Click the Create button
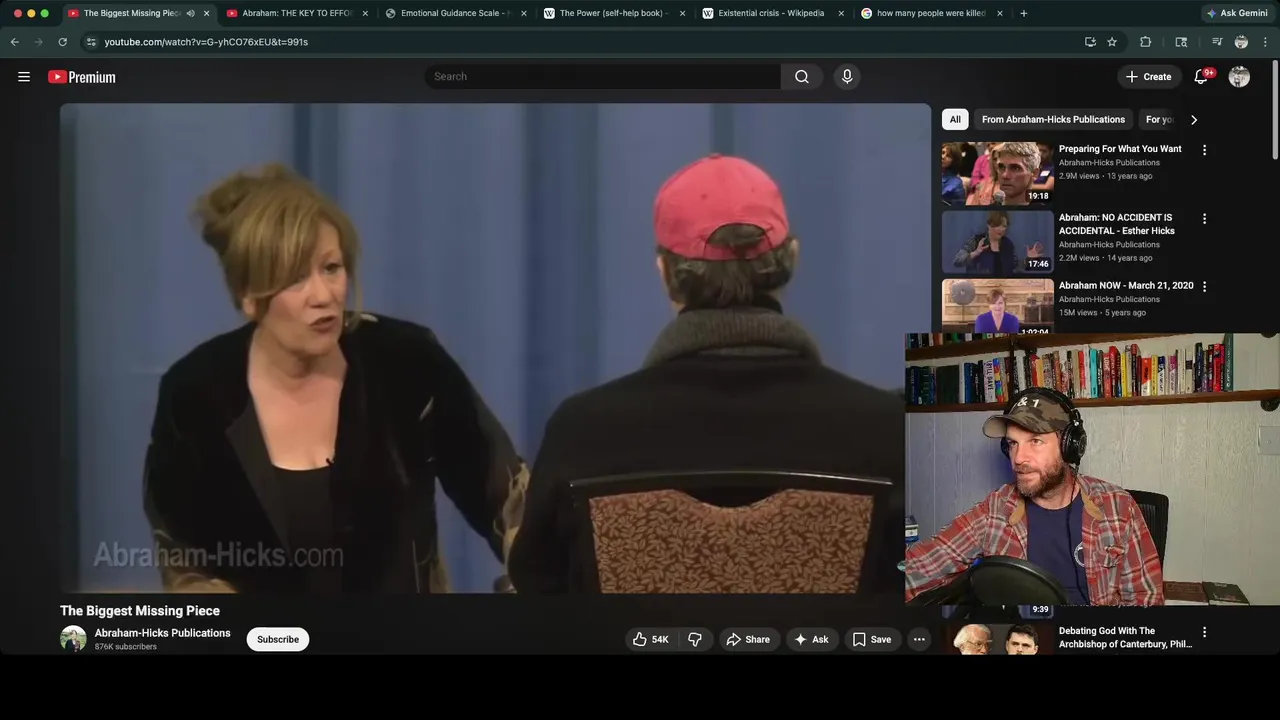 (x=1148, y=77)
